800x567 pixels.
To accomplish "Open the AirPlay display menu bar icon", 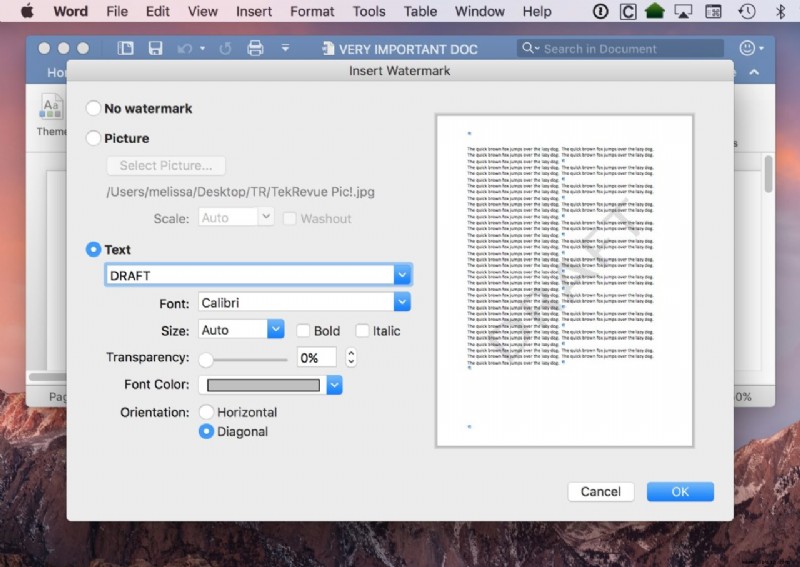I will (683, 11).
